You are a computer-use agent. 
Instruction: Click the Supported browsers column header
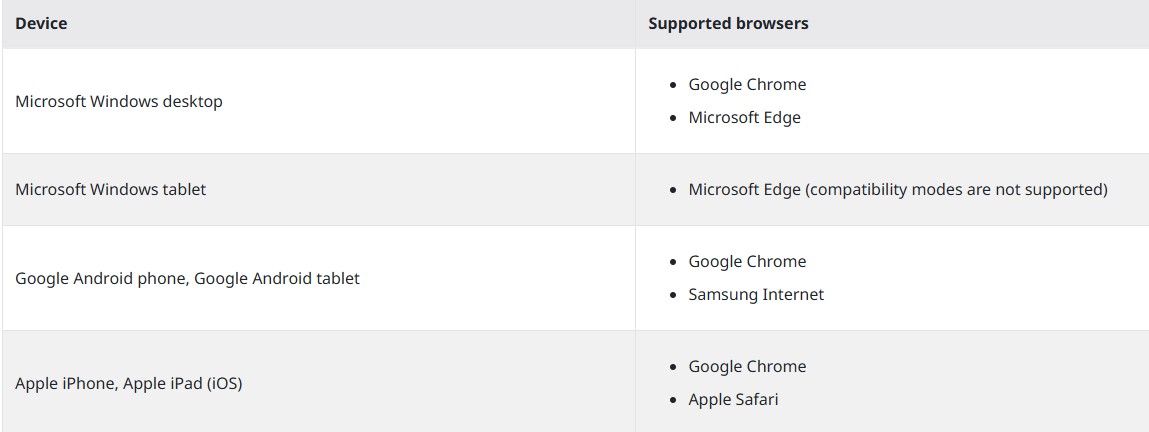coord(728,23)
